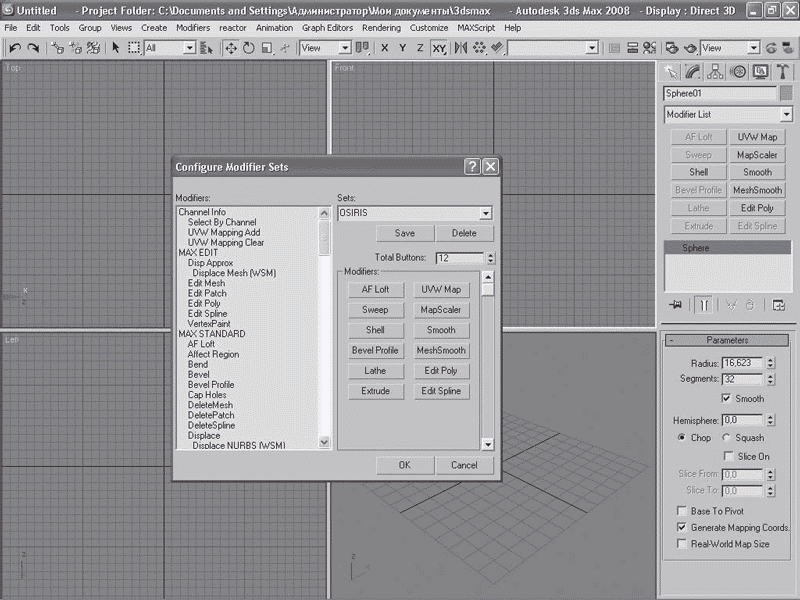Open the Rendering menu
This screenshot has height=600, width=800.
(381, 28)
